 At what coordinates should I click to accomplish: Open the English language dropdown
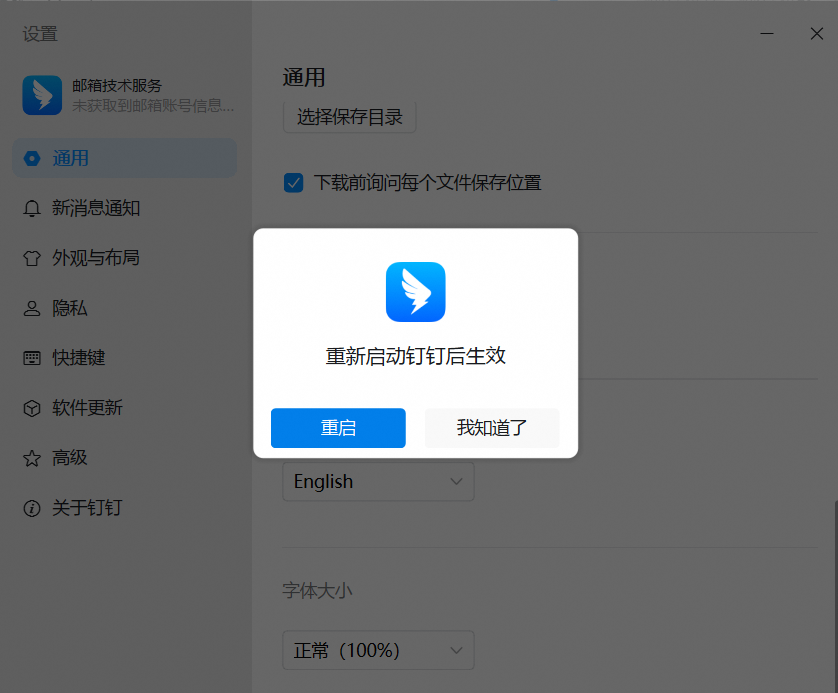point(378,481)
